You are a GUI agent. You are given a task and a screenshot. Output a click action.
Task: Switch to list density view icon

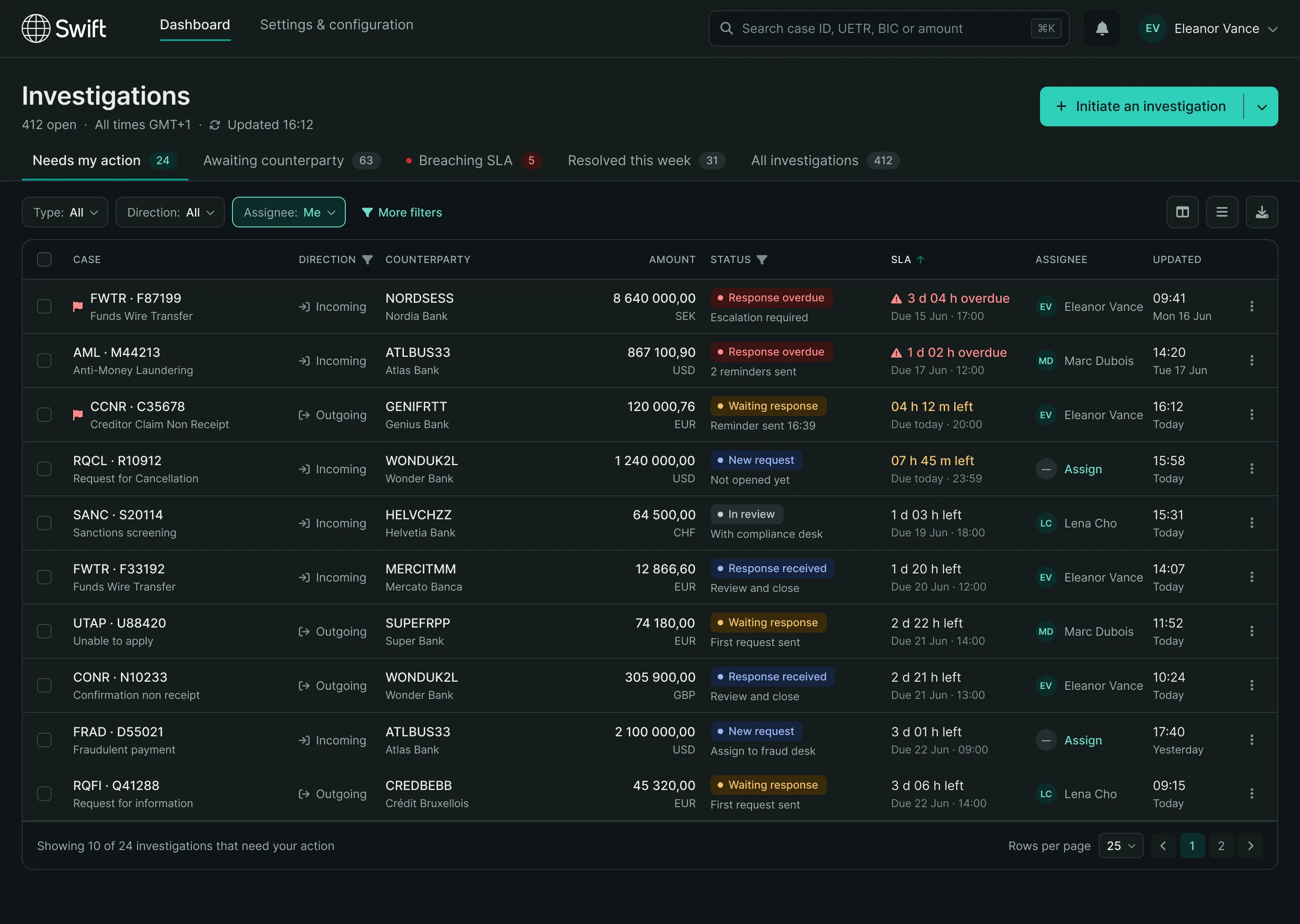click(x=1222, y=212)
